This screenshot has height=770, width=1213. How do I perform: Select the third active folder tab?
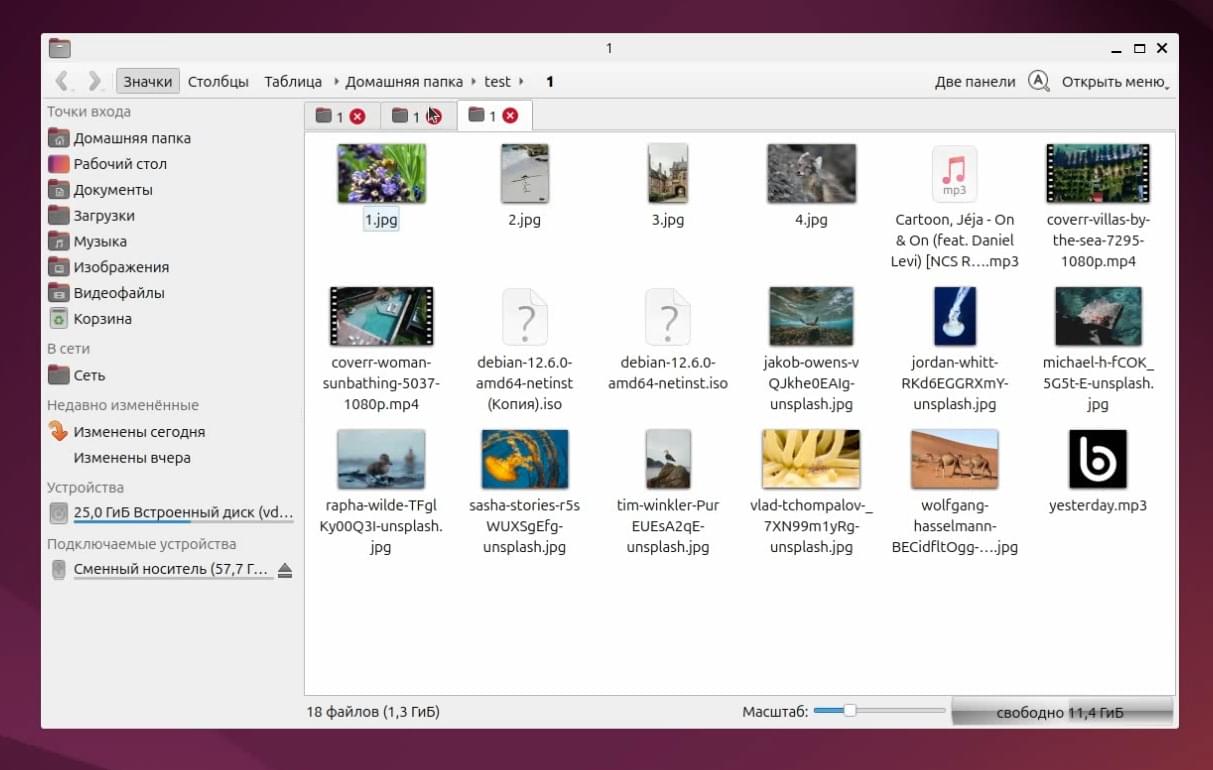(482, 116)
